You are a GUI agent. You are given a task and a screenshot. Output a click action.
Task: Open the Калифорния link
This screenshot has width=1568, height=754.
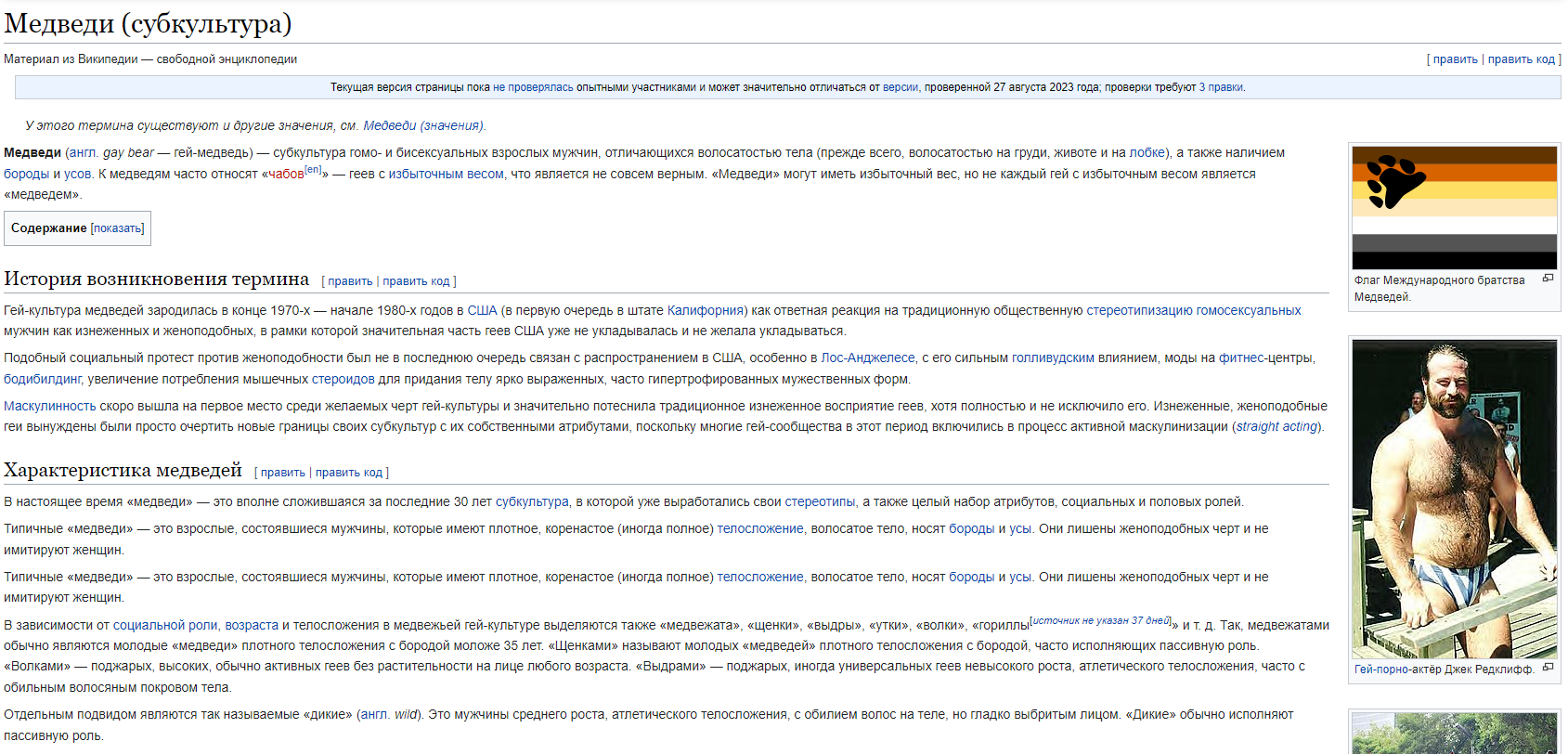(x=706, y=310)
